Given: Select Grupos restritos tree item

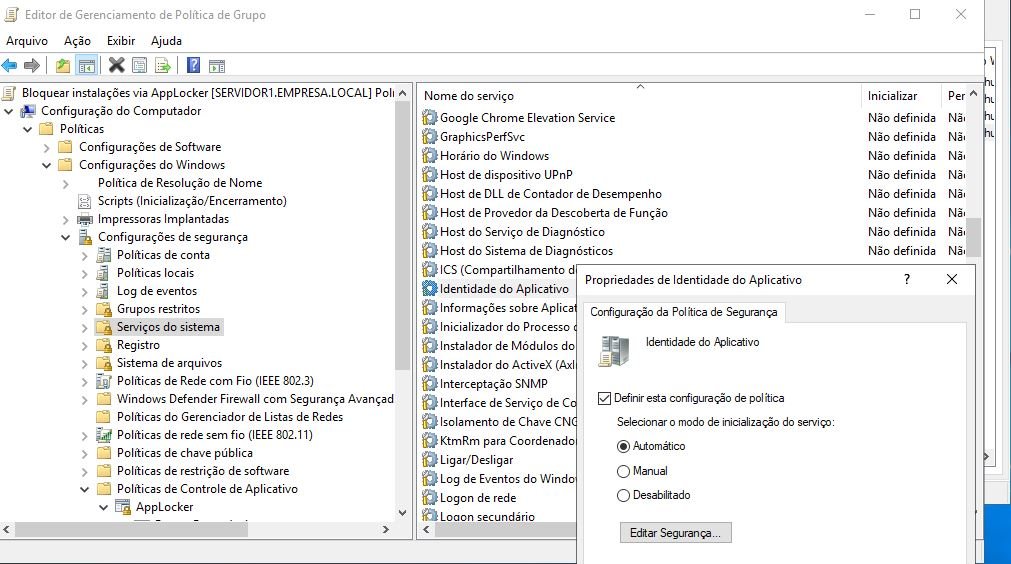Looking at the screenshot, I should click(x=158, y=309).
